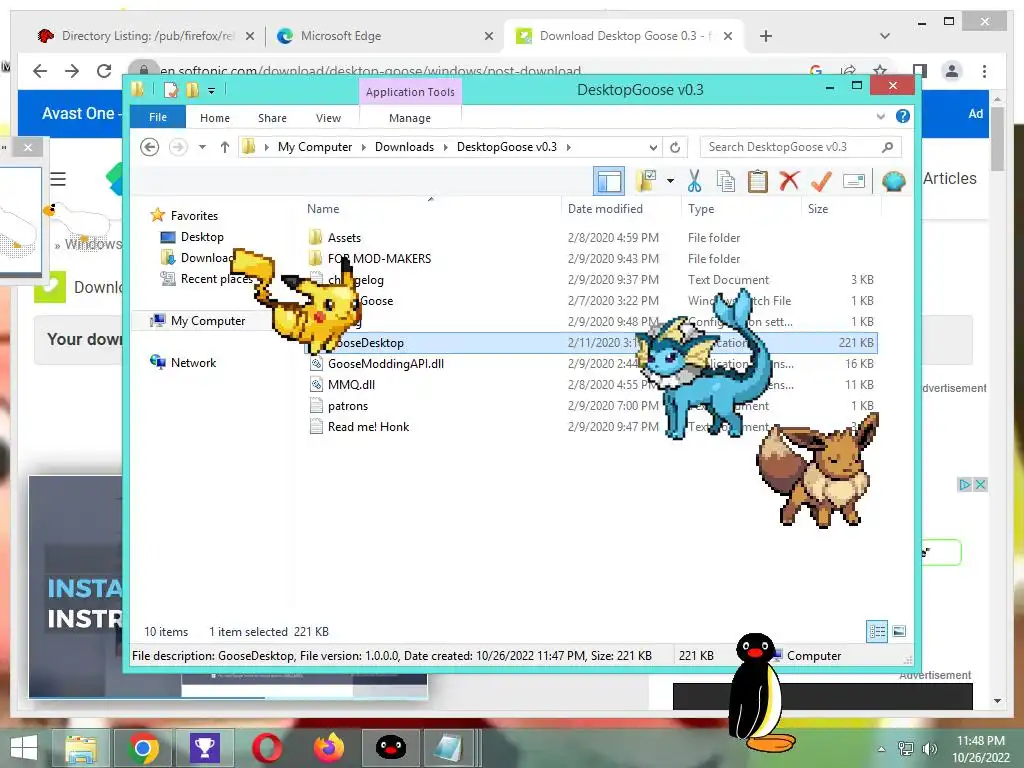Open the View ribbon tab
1024x768 pixels.
click(328, 118)
